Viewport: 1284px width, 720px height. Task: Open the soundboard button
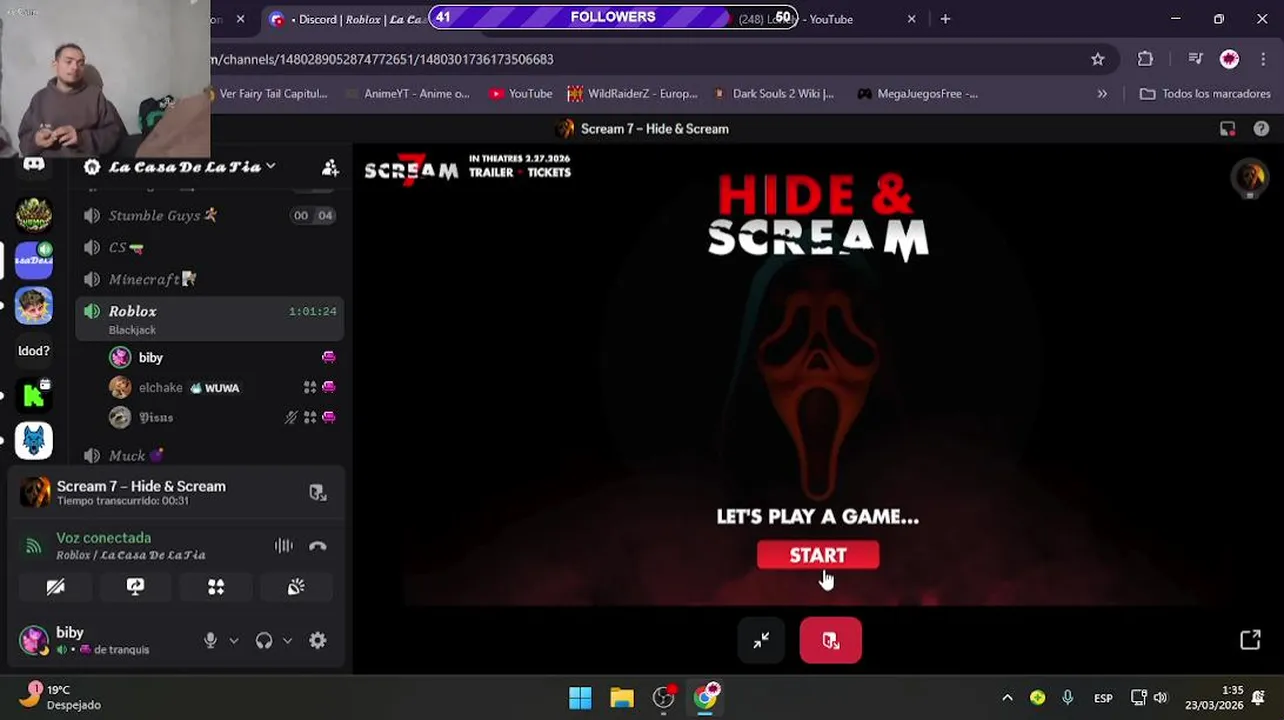pos(296,587)
